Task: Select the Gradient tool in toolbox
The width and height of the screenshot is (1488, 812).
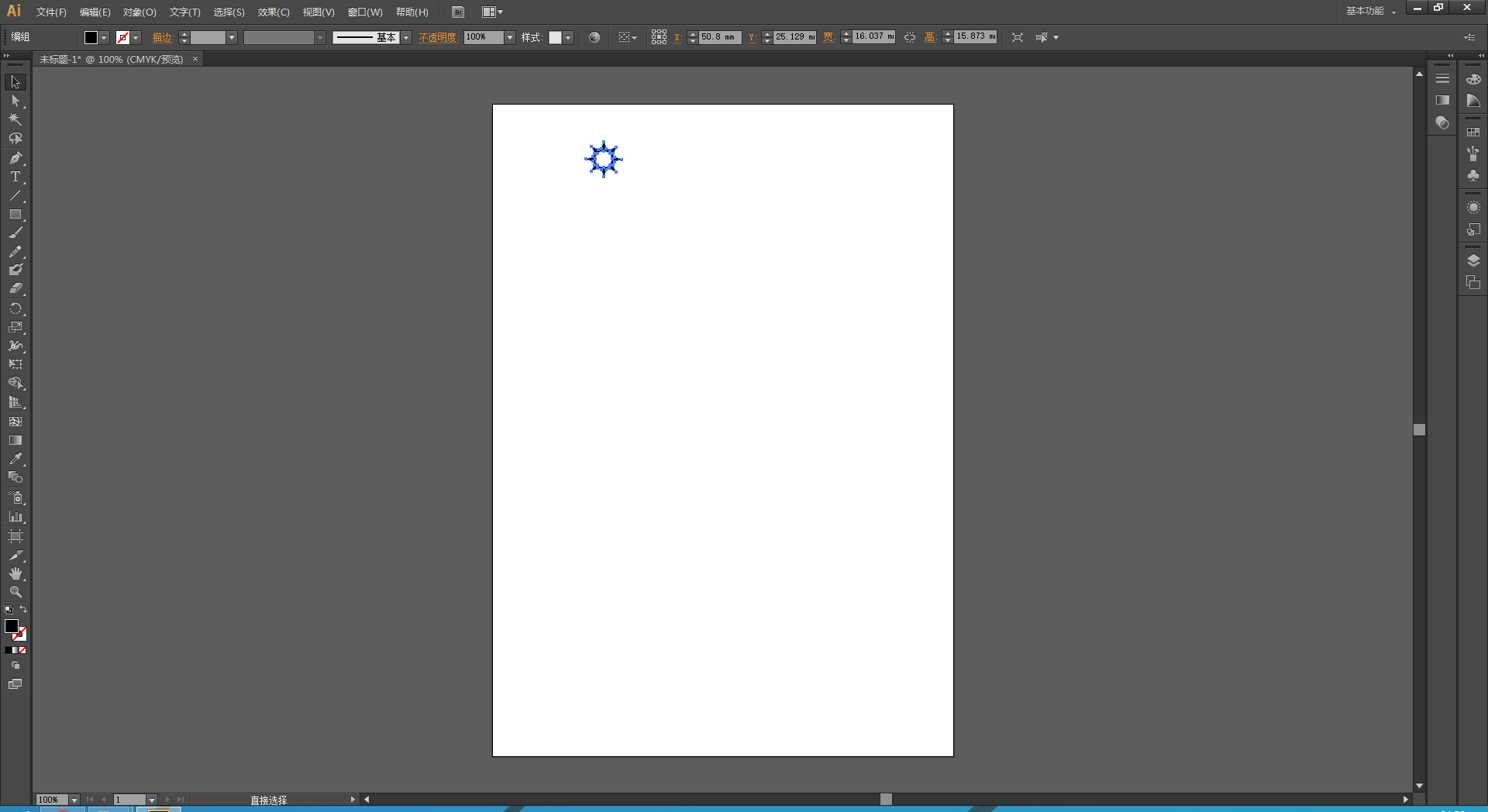Action: (15, 440)
